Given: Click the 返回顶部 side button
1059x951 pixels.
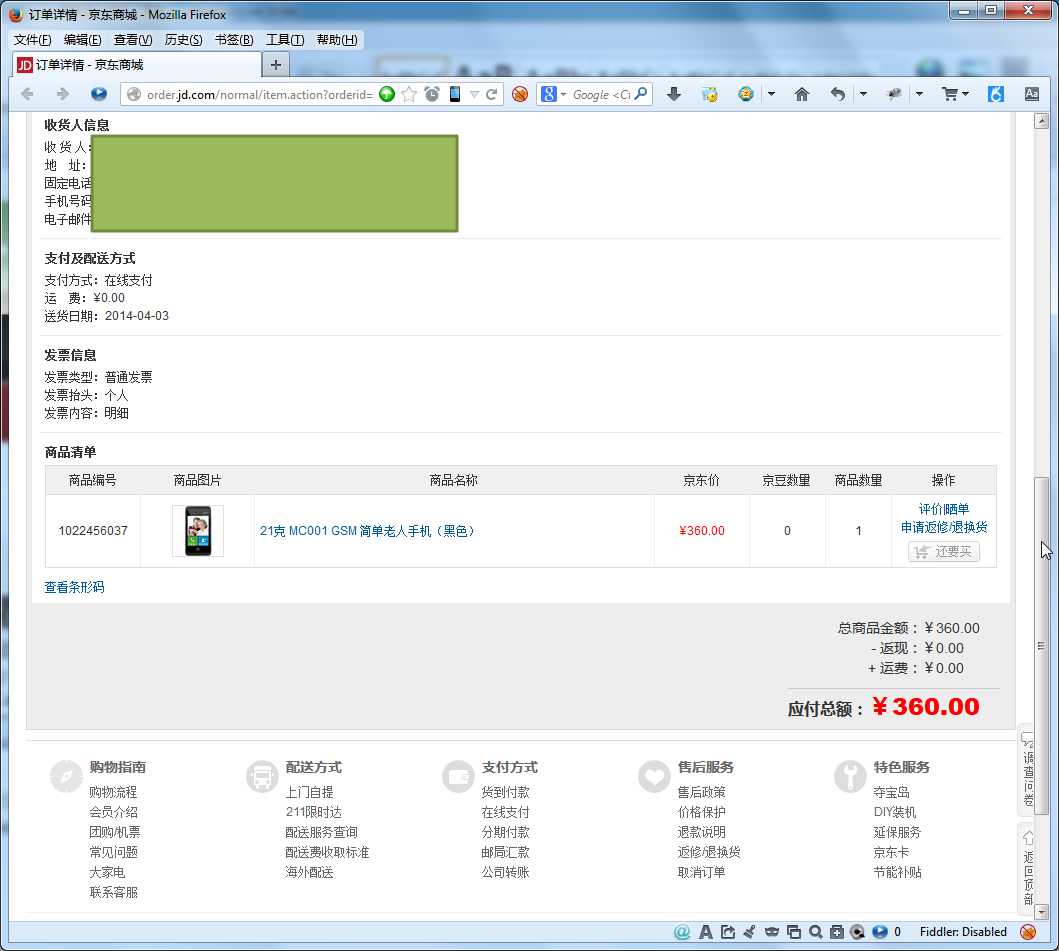Looking at the screenshot, I should click(1028, 869).
